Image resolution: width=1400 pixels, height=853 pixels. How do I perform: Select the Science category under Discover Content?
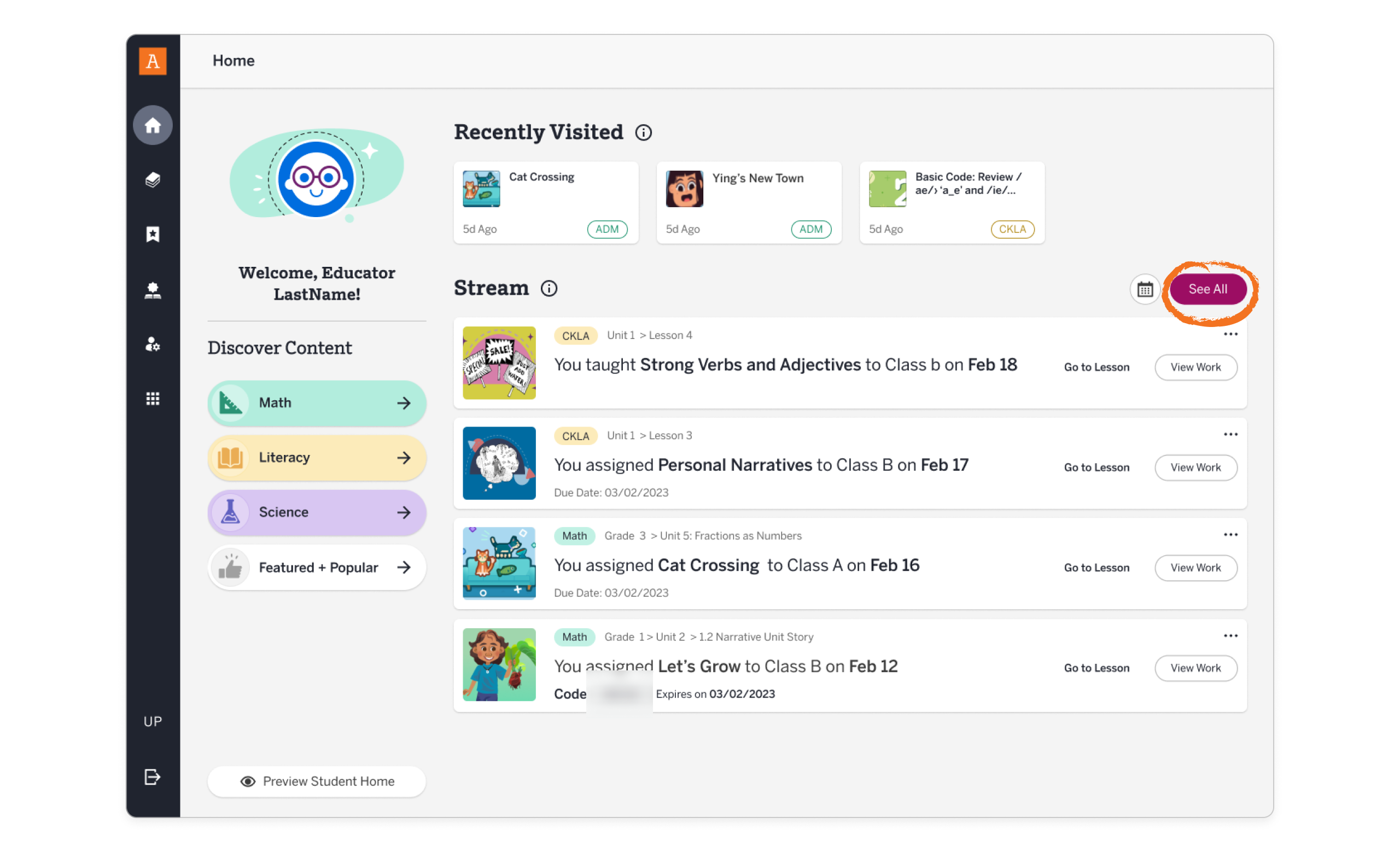point(317,512)
